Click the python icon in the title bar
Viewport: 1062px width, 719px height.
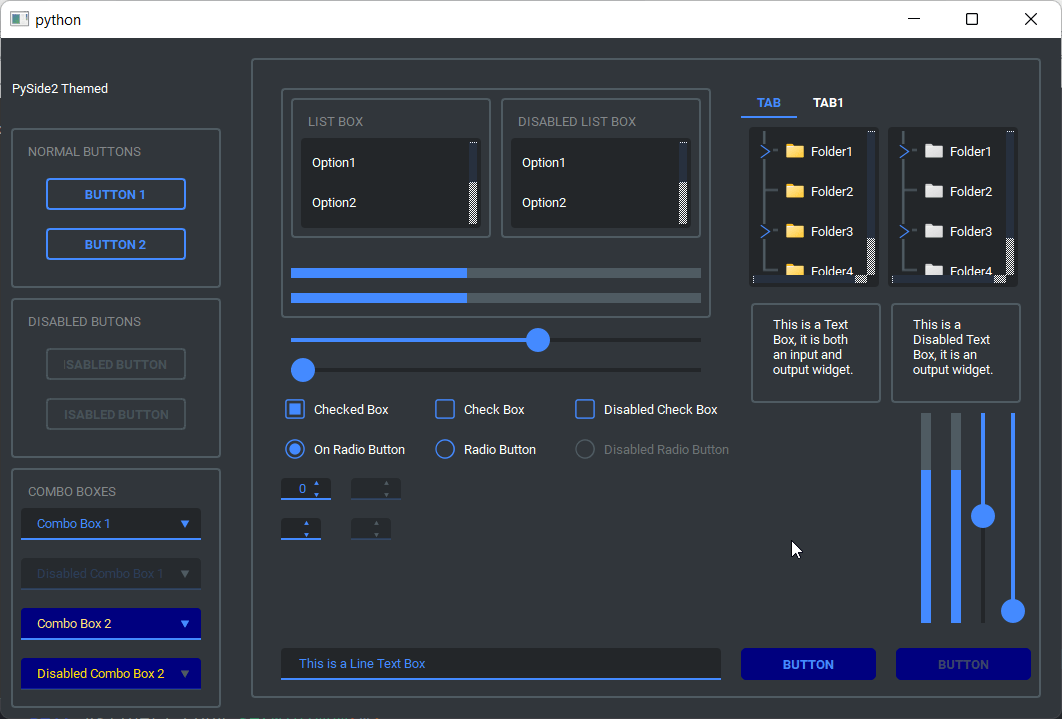click(19, 19)
